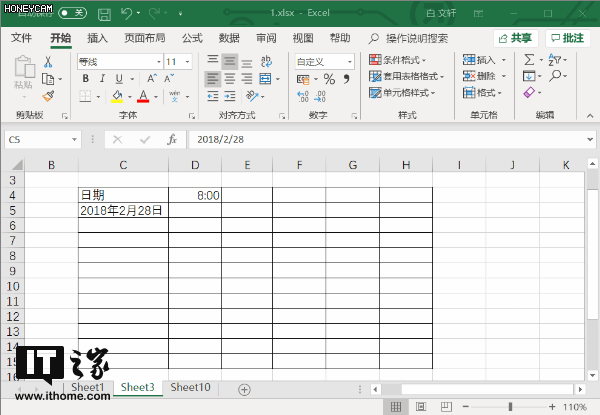Click the Decrease Font Size icon
The width and height of the screenshot is (600, 415).
169,78
